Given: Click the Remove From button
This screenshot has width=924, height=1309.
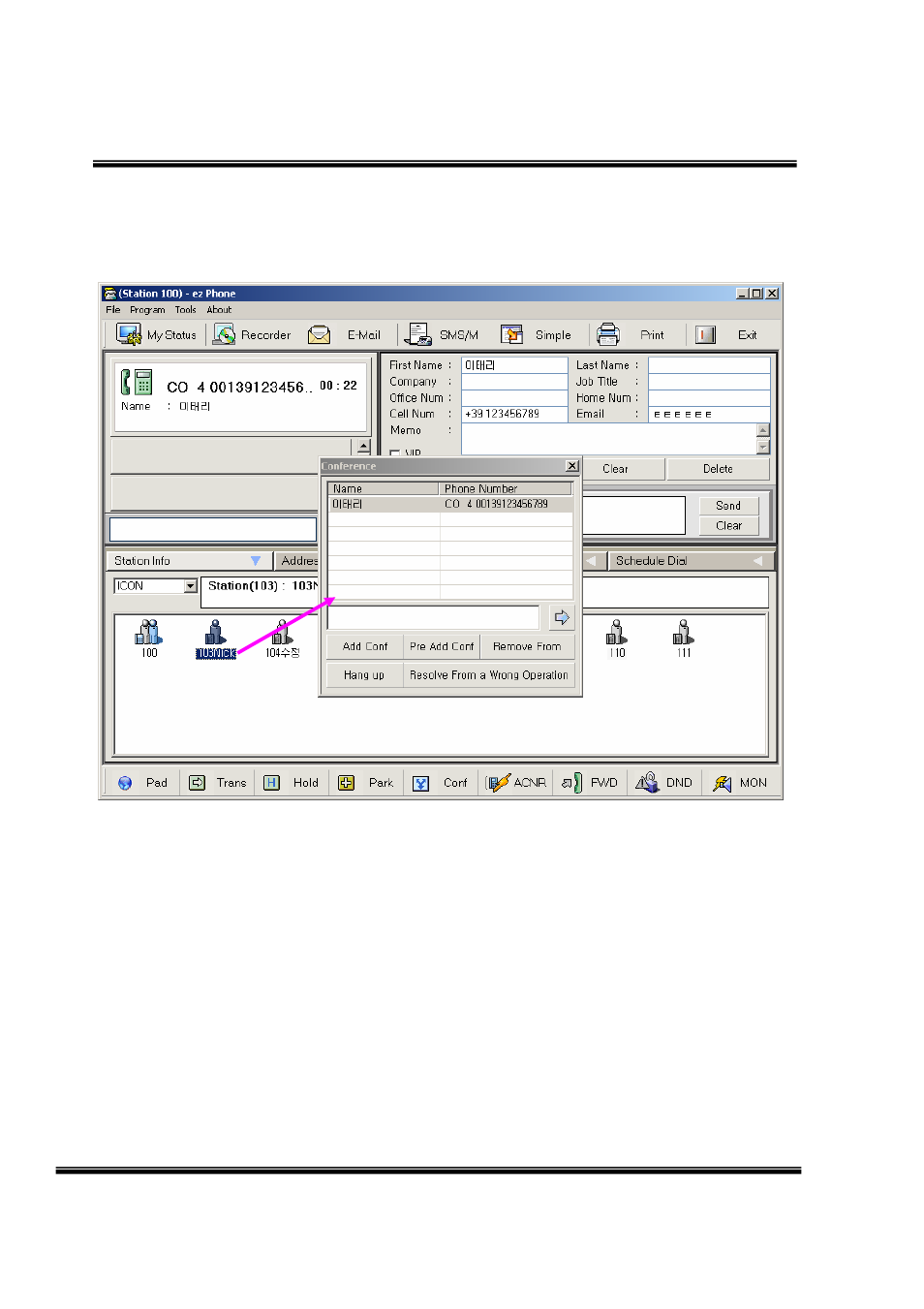Looking at the screenshot, I should [x=527, y=646].
